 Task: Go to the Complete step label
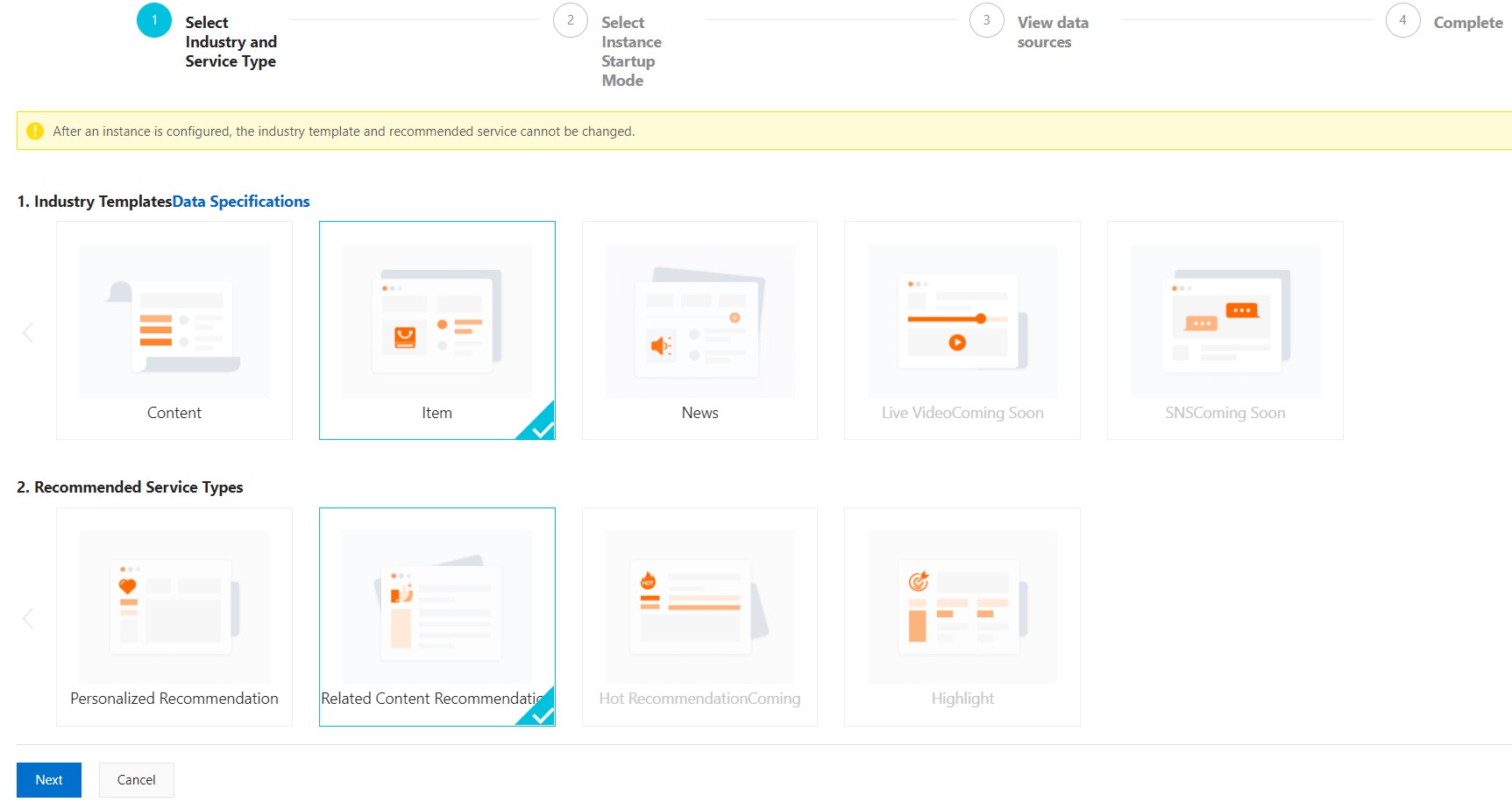coord(1468,23)
